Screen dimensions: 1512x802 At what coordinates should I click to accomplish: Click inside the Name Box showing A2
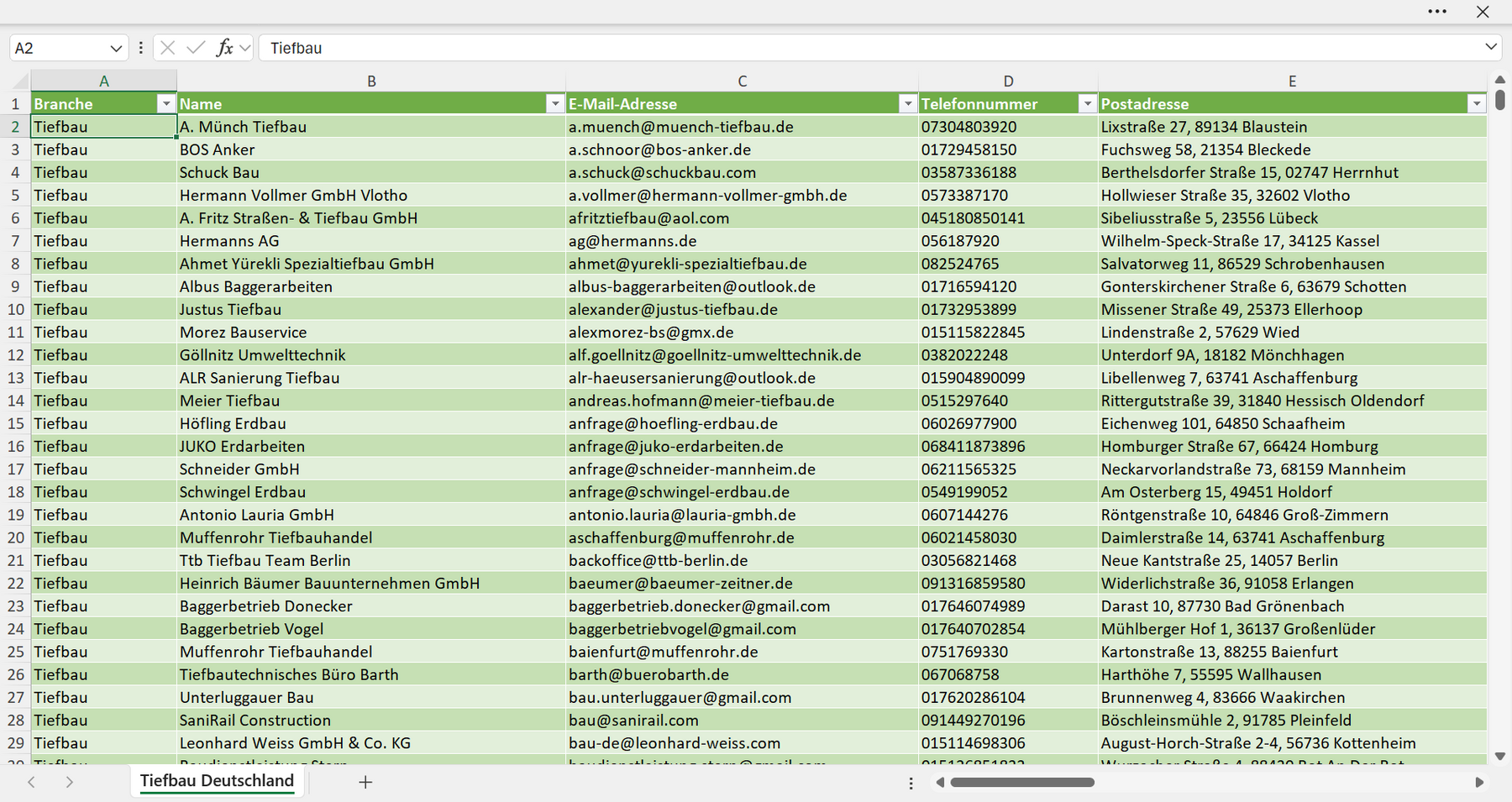point(59,48)
